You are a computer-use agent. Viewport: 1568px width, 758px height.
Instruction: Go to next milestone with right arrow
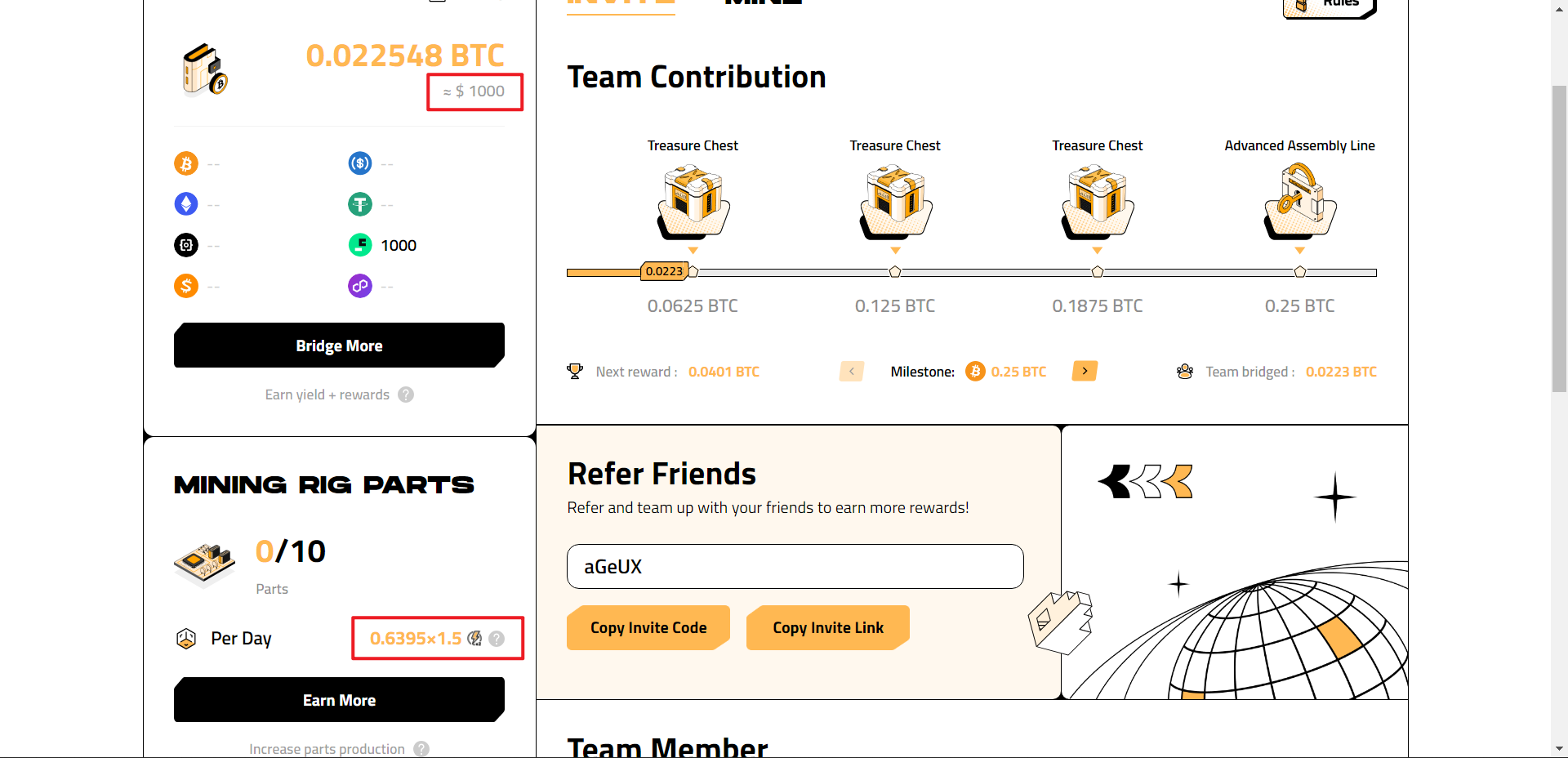(x=1085, y=371)
